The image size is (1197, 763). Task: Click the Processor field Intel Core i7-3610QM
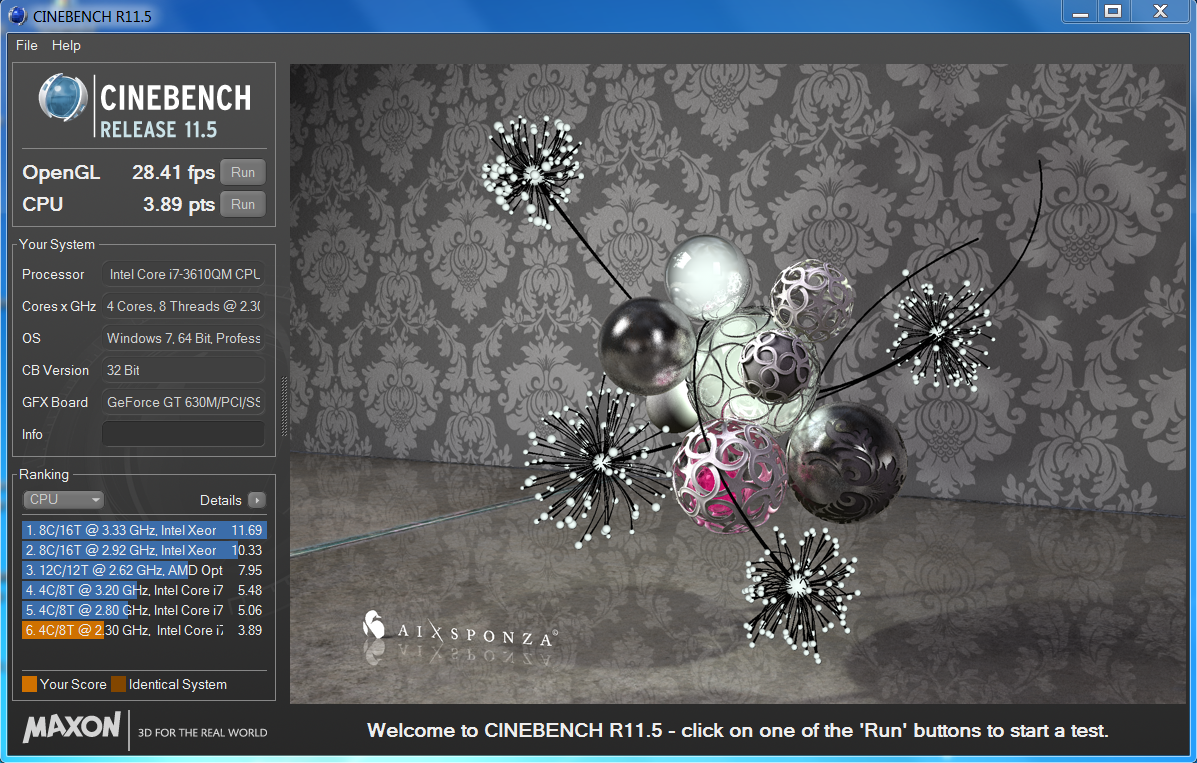tap(183, 274)
